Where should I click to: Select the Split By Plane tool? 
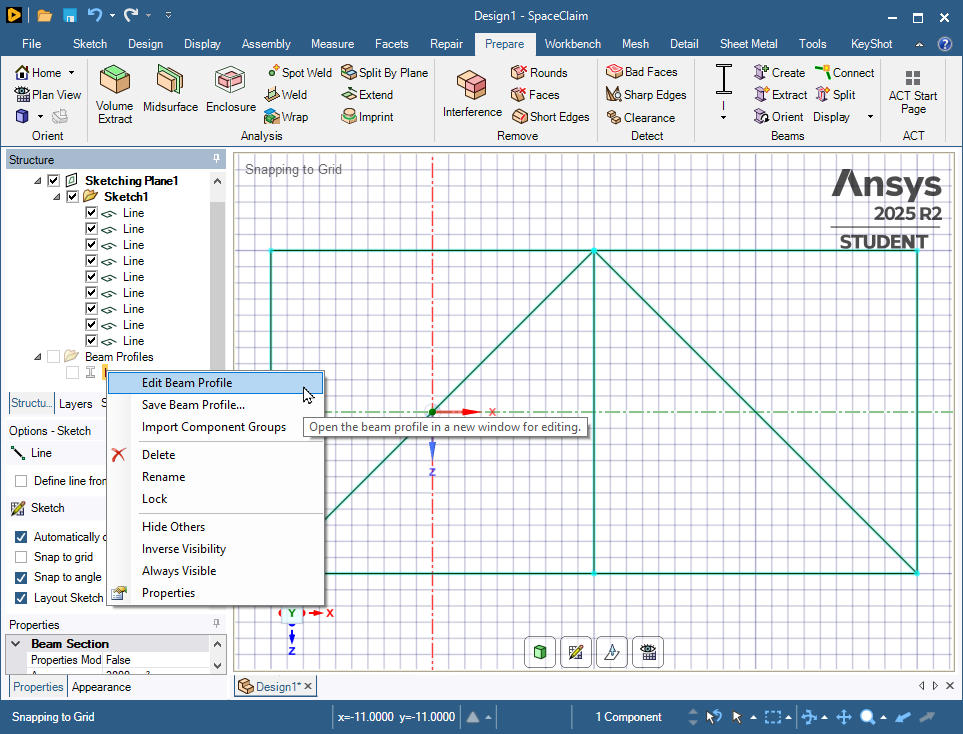(384, 73)
